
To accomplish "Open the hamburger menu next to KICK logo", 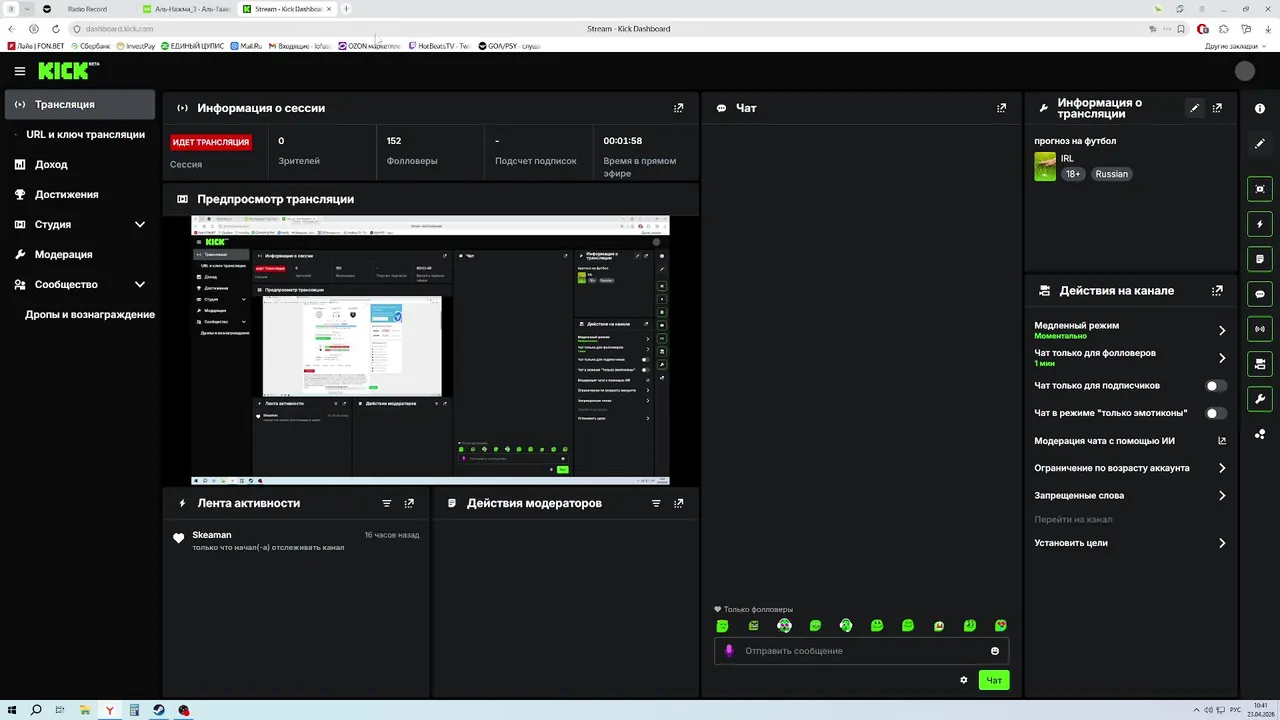I will (x=19, y=71).
